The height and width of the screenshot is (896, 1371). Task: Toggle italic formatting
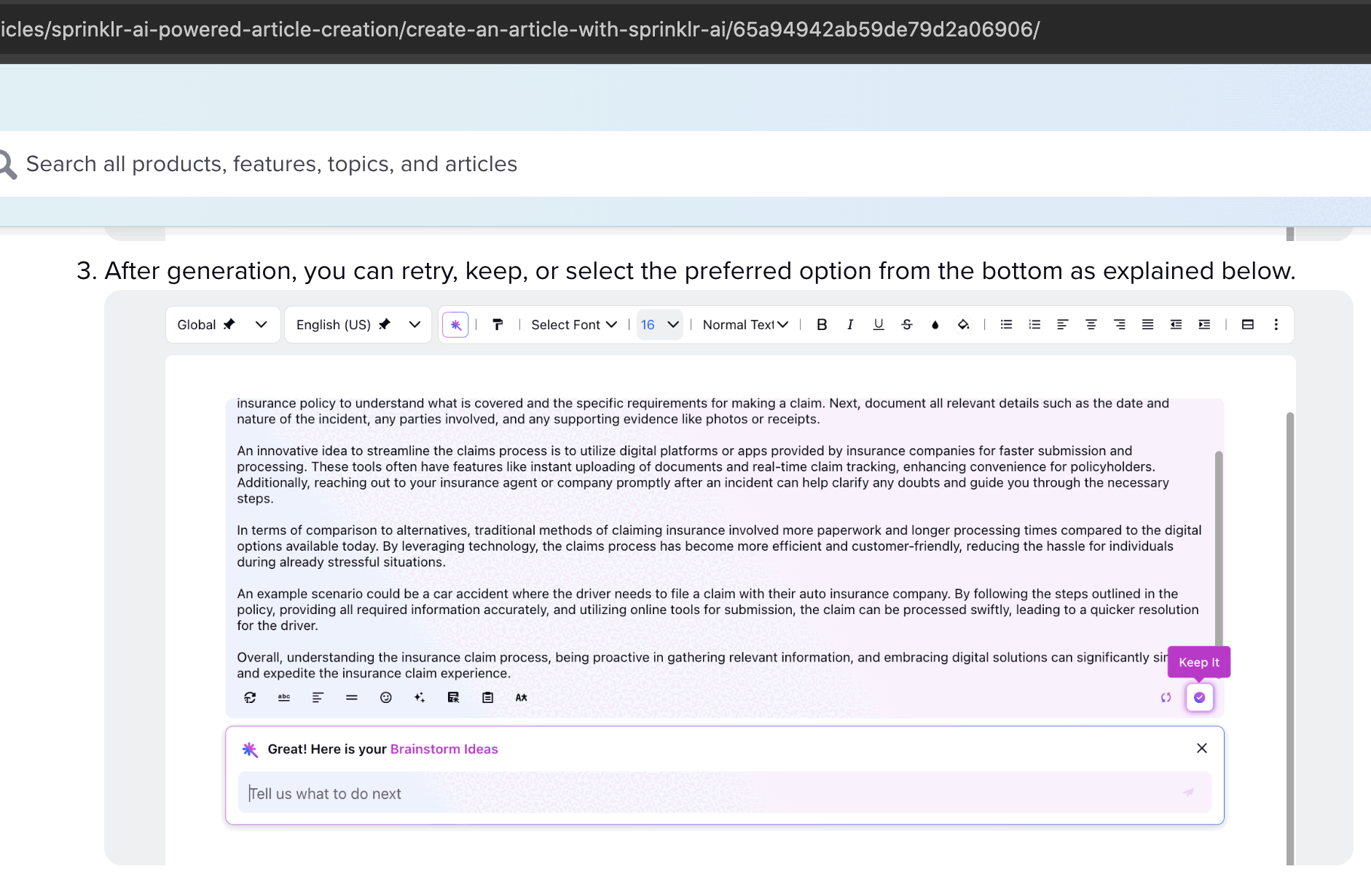coord(850,325)
